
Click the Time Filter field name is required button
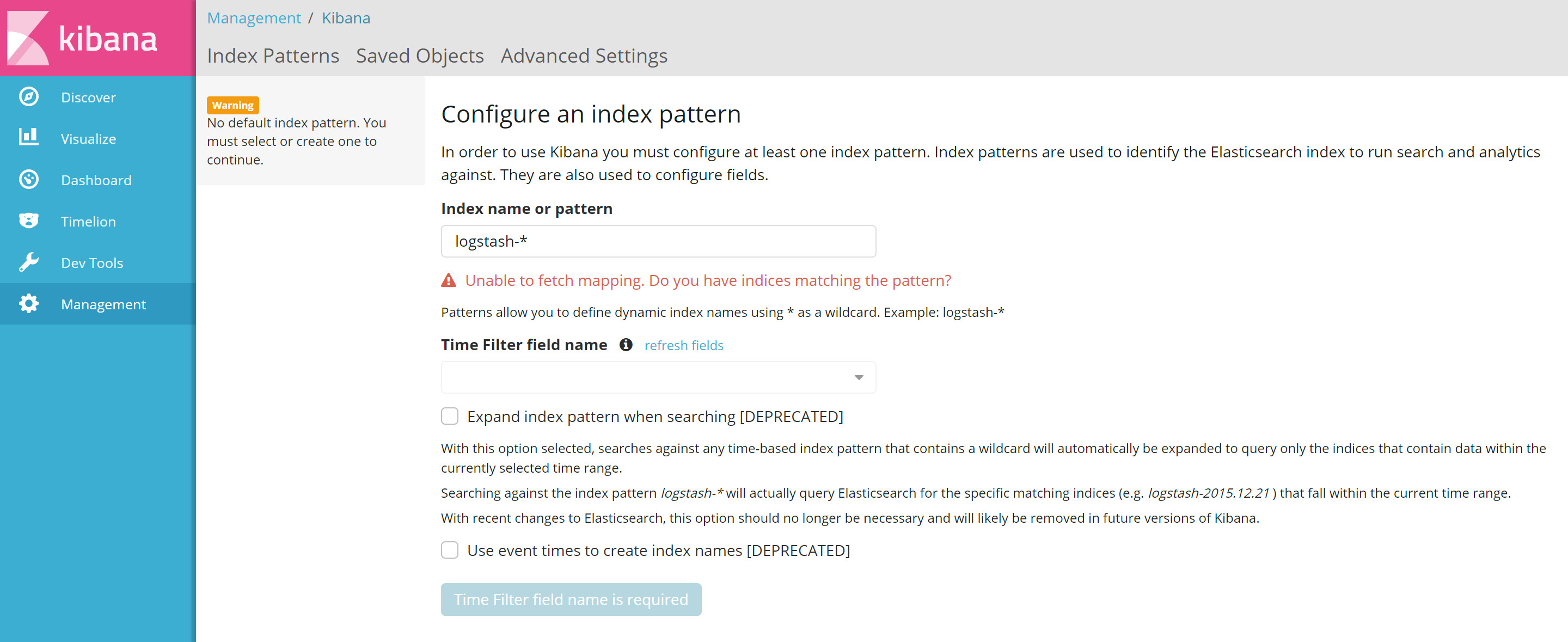pos(571,599)
